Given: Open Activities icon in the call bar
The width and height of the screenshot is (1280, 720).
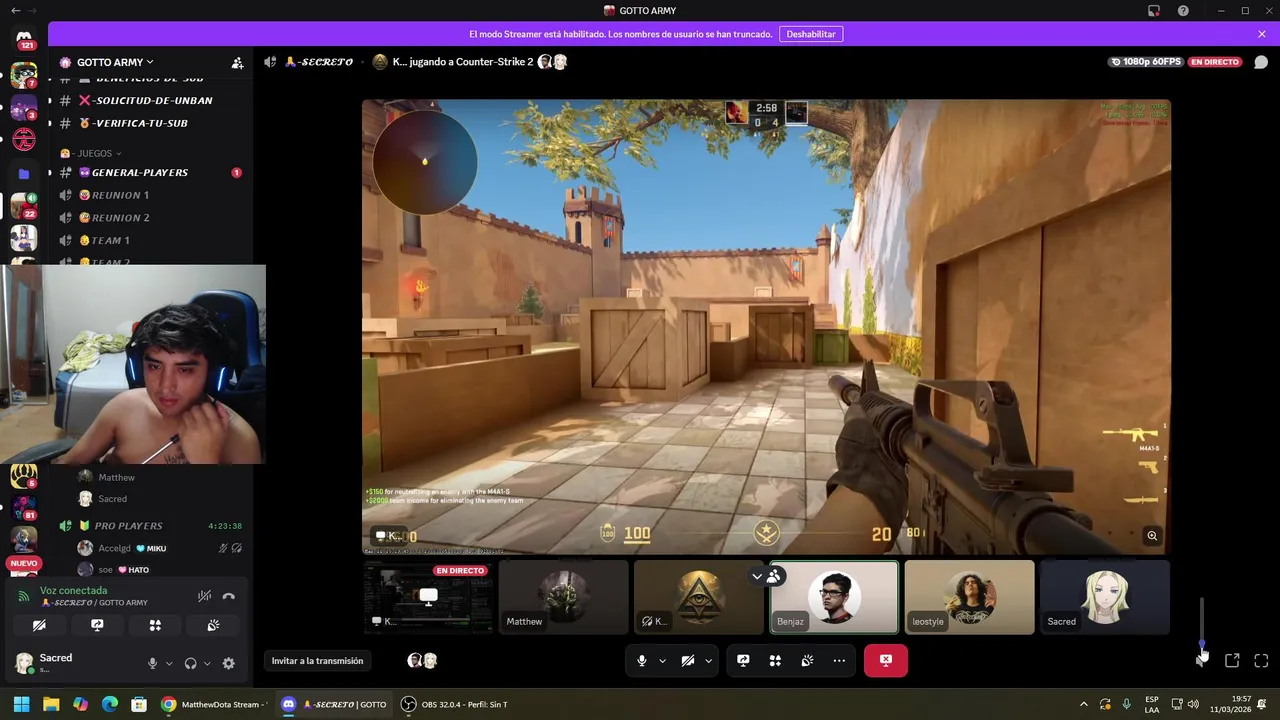Looking at the screenshot, I should [x=775, y=661].
